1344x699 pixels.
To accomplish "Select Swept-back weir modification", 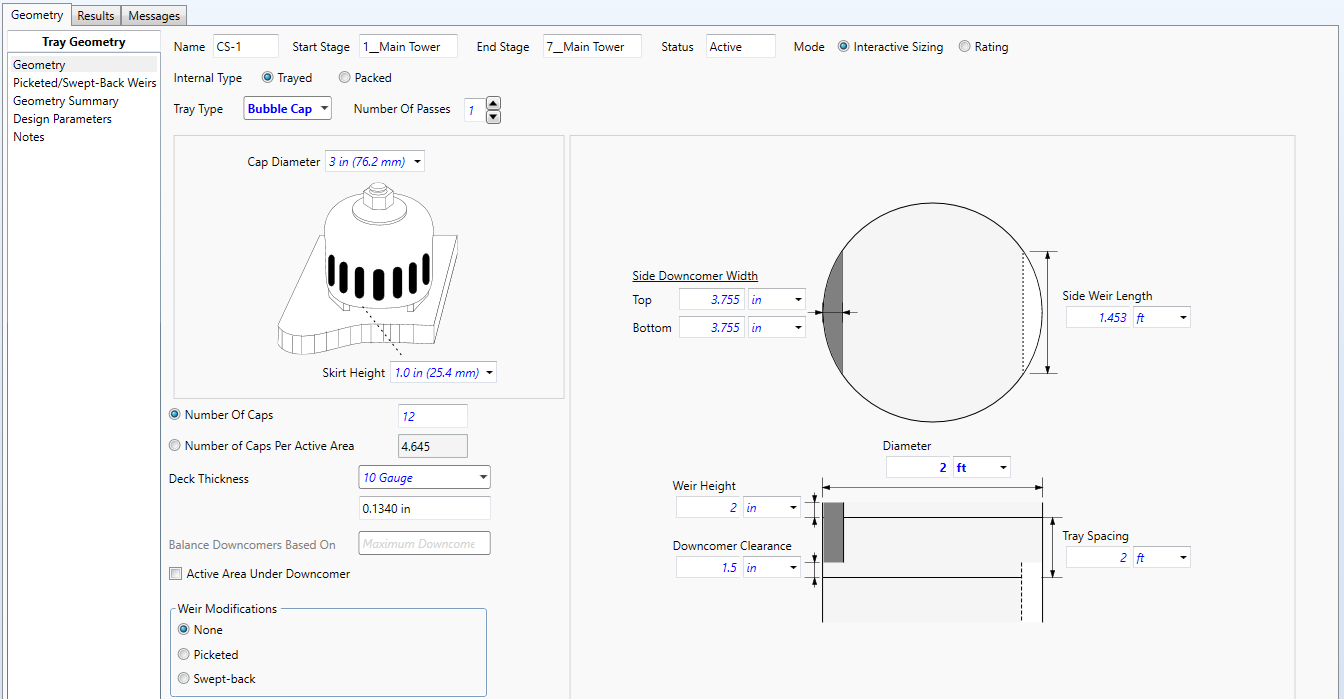I will (183, 679).
